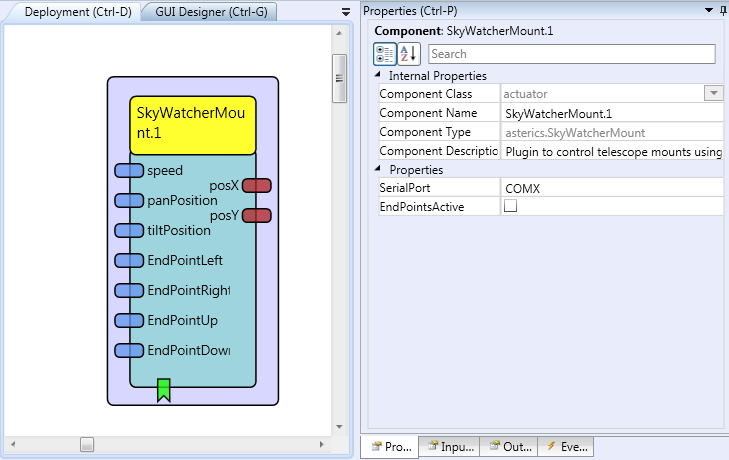Screen dimensions: 729x460
Task: Click the Component Name label
Action: [428, 113]
